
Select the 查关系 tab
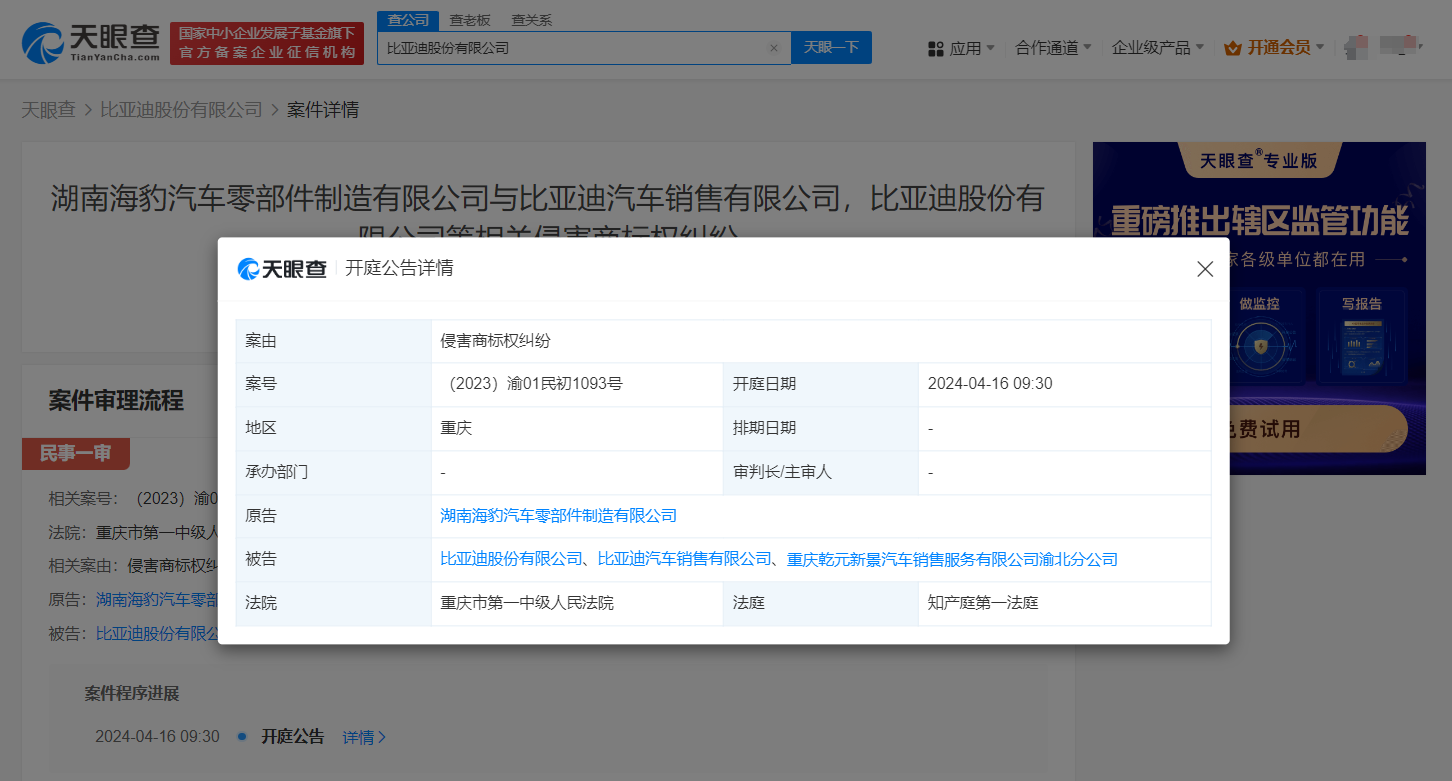pos(530,19)
